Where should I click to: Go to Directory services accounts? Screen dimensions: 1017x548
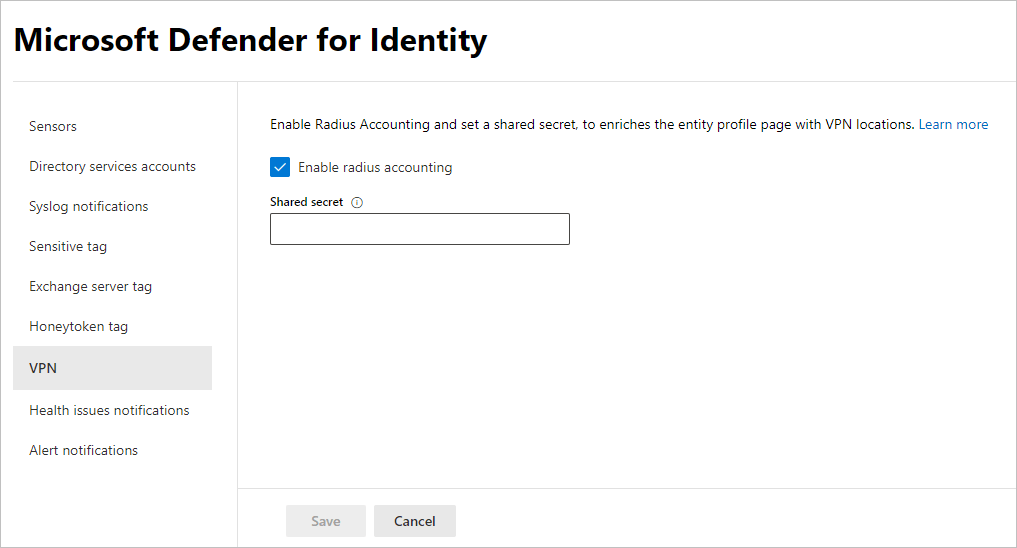click(x=112, y=166)
